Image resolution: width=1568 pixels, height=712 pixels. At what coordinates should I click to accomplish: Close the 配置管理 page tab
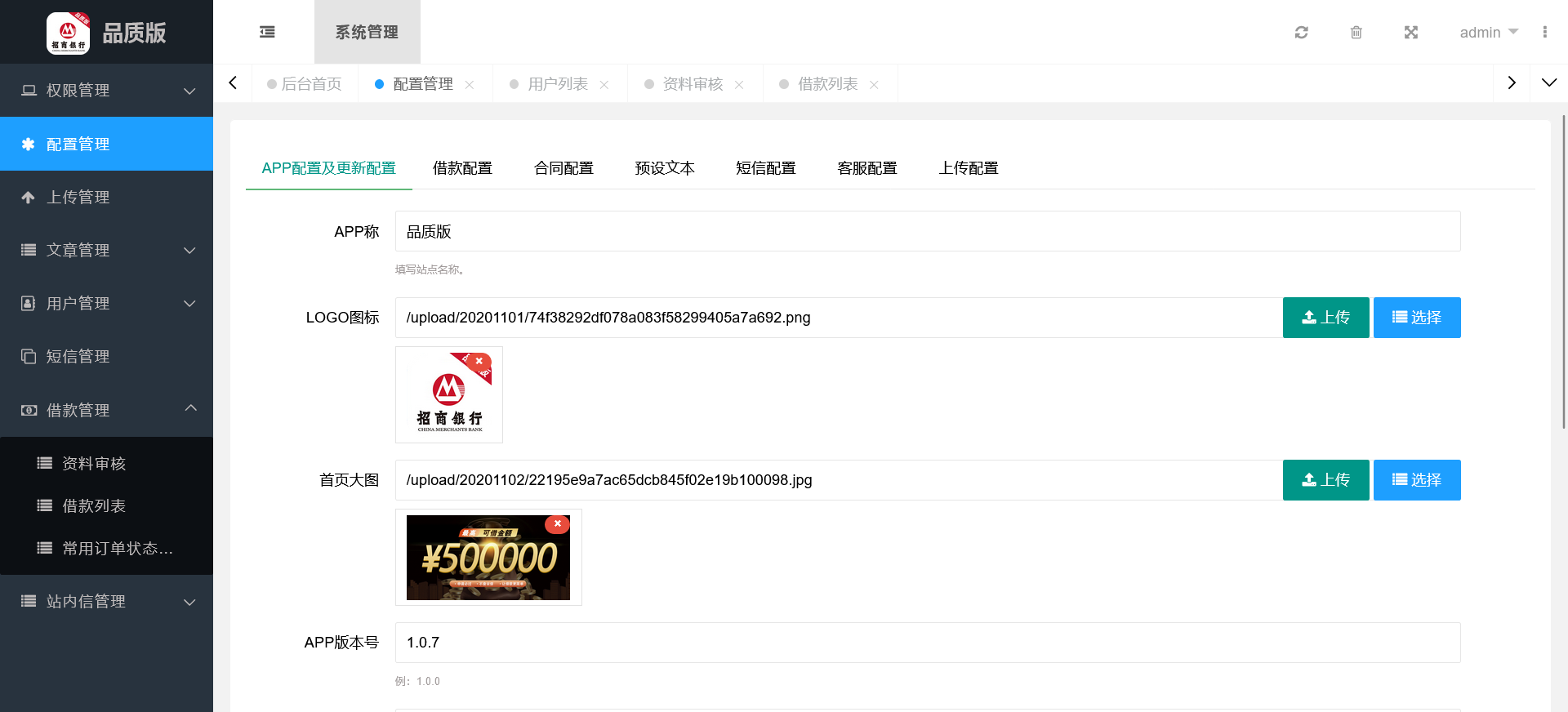470,85
